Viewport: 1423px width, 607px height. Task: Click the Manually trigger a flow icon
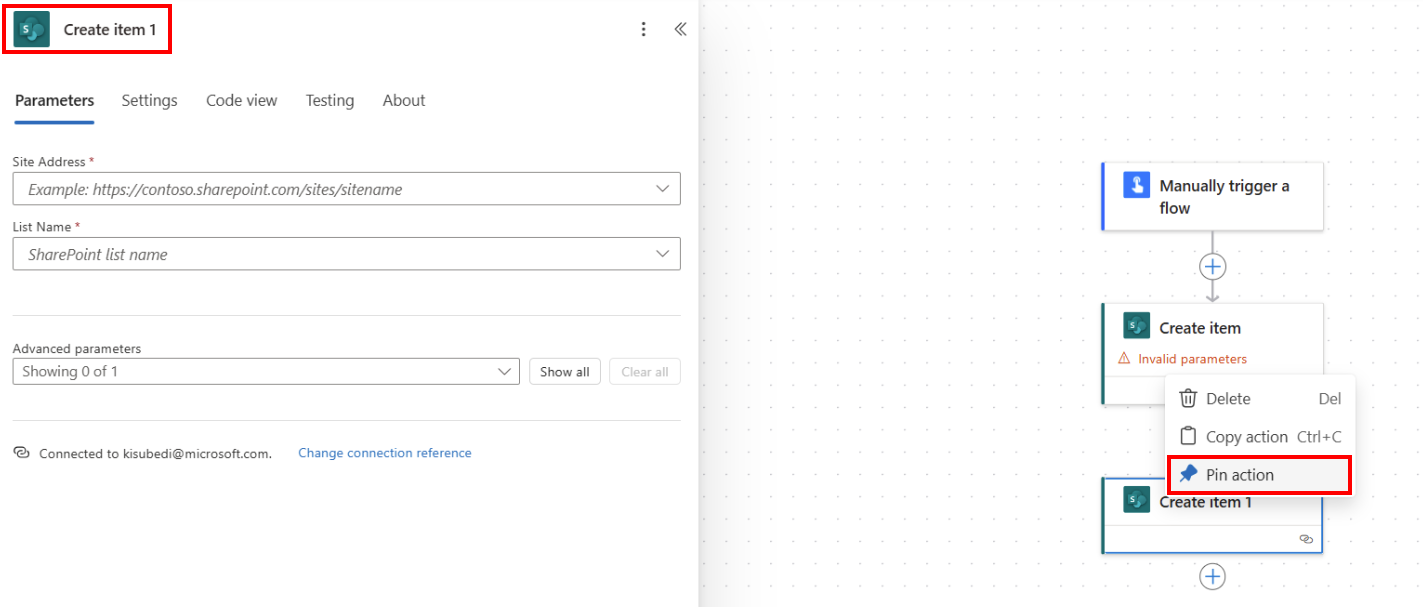(1136, 186)
